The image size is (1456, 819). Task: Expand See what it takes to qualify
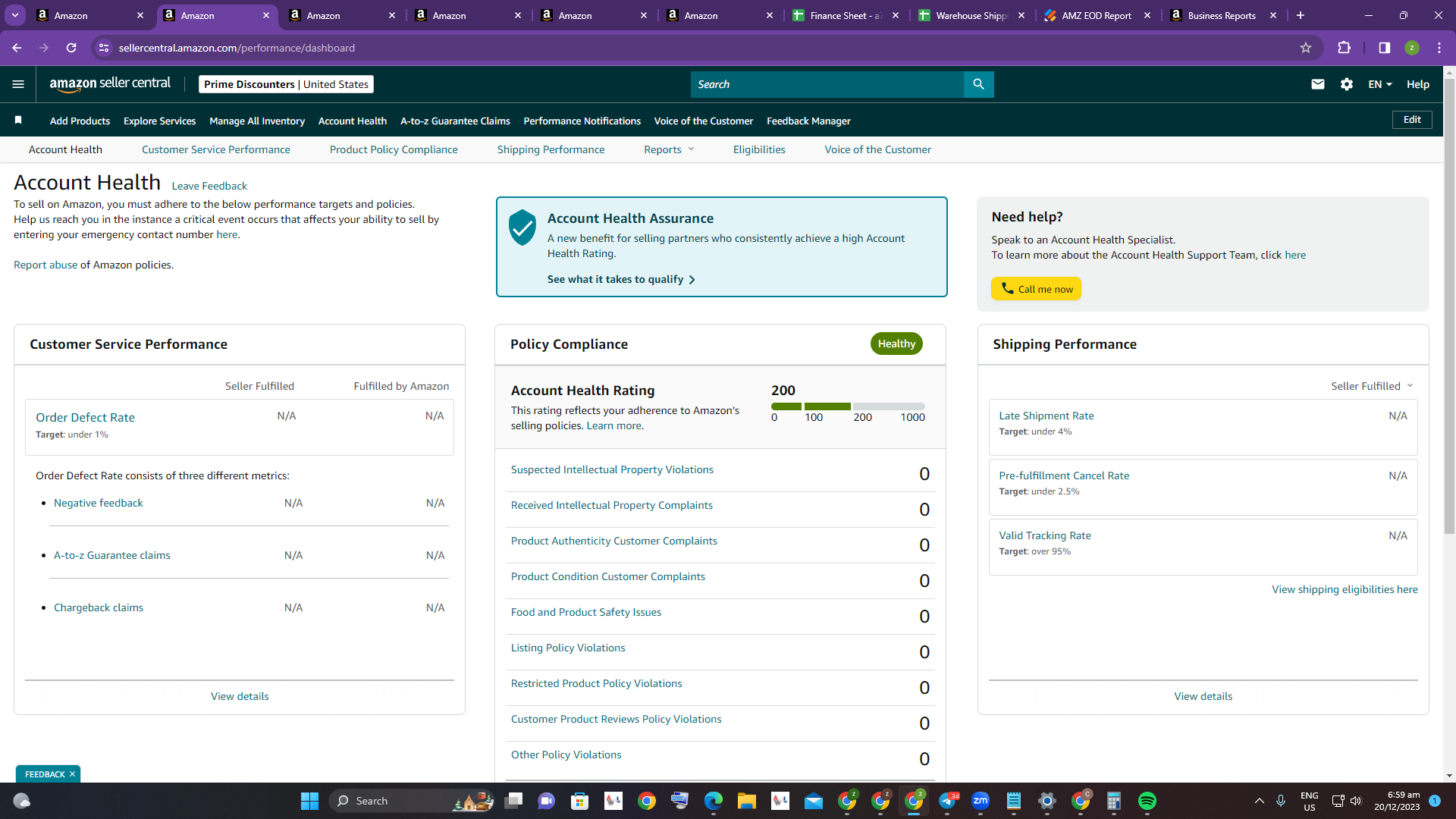[621, 279]
